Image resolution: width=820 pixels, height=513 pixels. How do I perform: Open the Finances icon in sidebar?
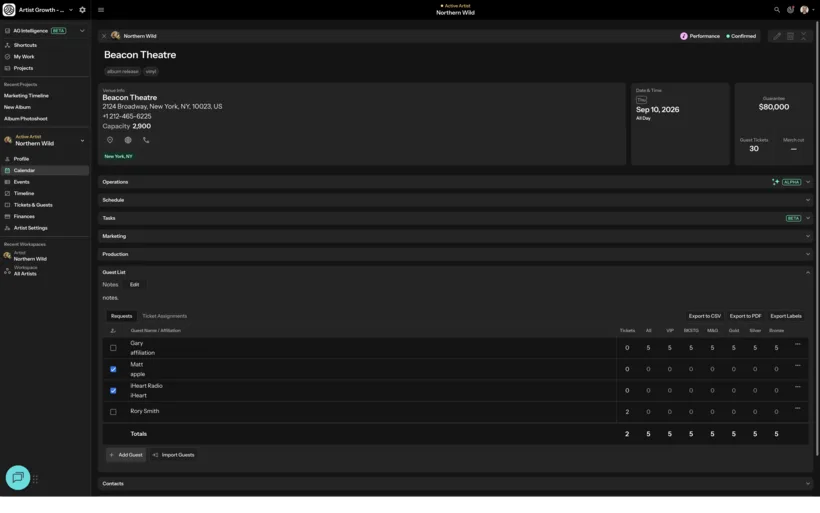pyautogui.click(x=7, y=216)
